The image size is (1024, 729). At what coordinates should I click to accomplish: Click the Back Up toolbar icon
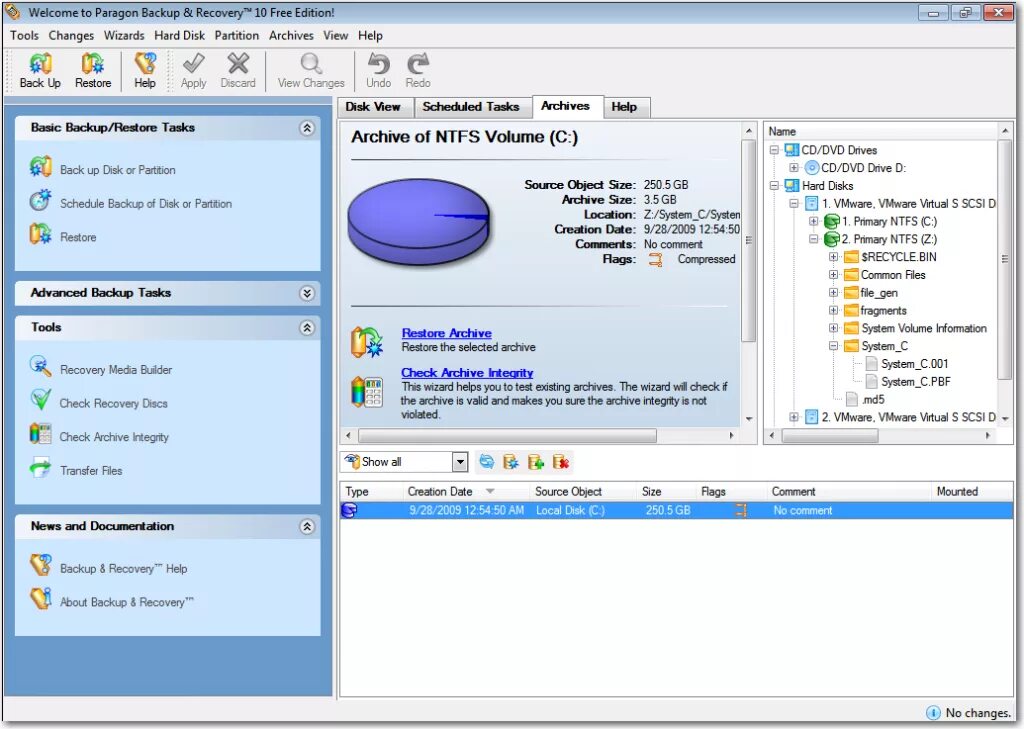click(40, 64)
